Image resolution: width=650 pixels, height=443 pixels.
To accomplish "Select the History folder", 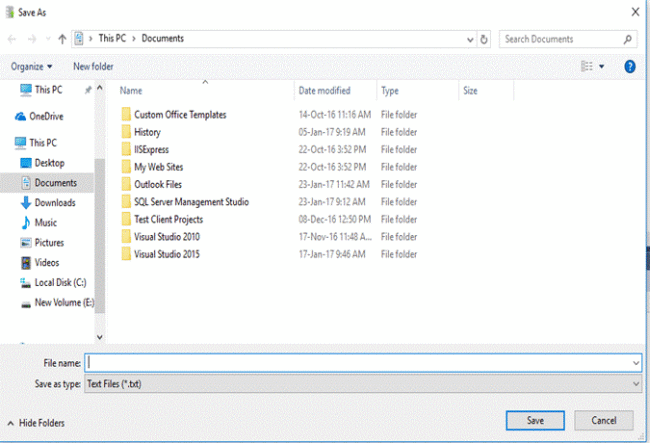I will pyautogui.click(x=147, y=132).
